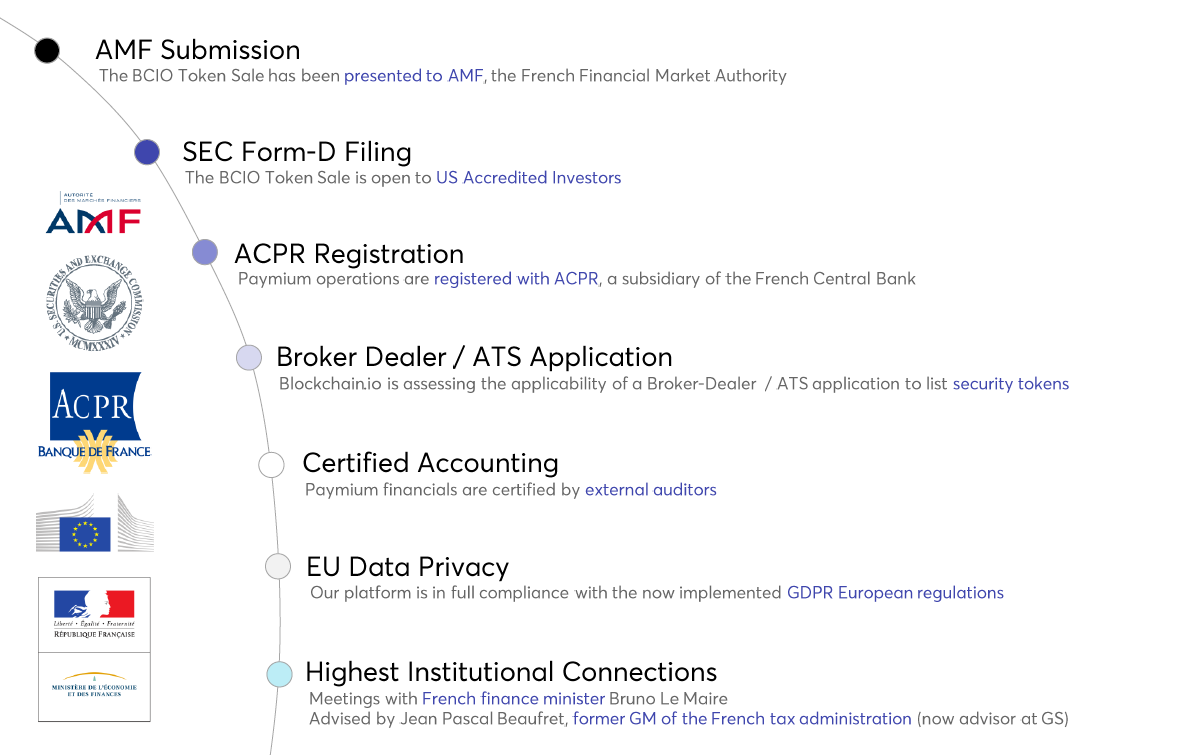The image size is (1180, 755).
Task: Click the AMF logo
Action: pyautogui.click(x=94, y=214)
